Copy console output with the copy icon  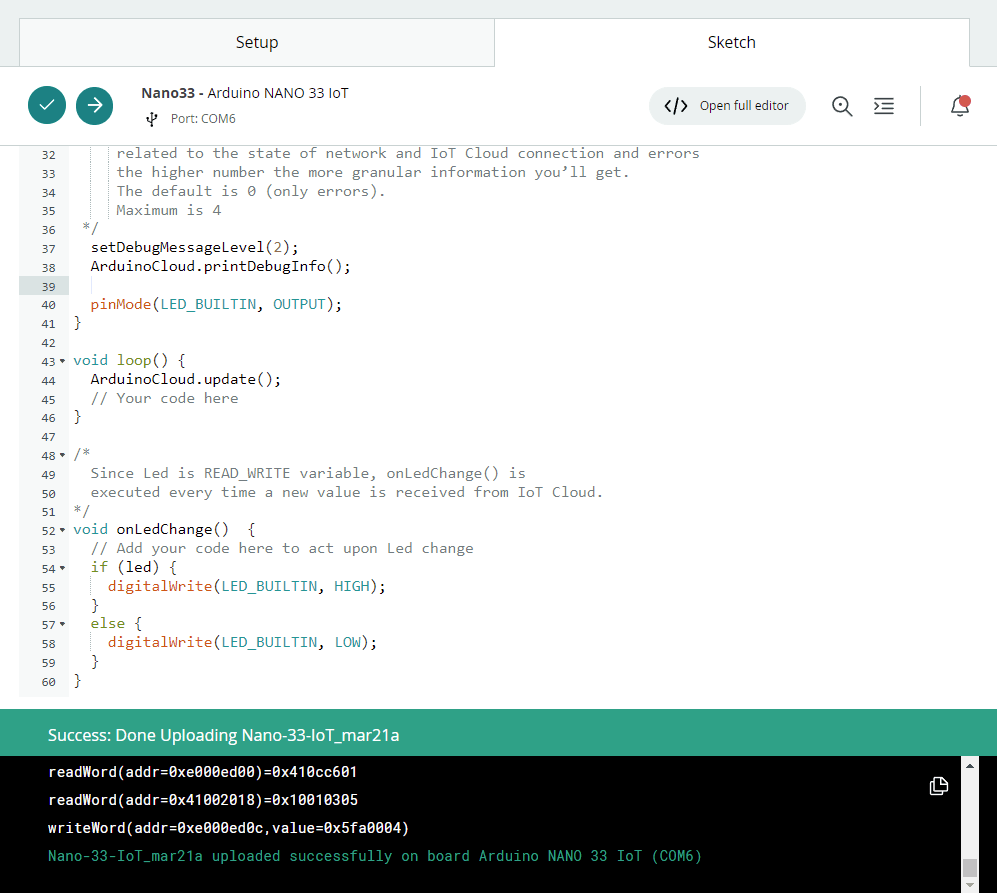click(x=939, y=786)
